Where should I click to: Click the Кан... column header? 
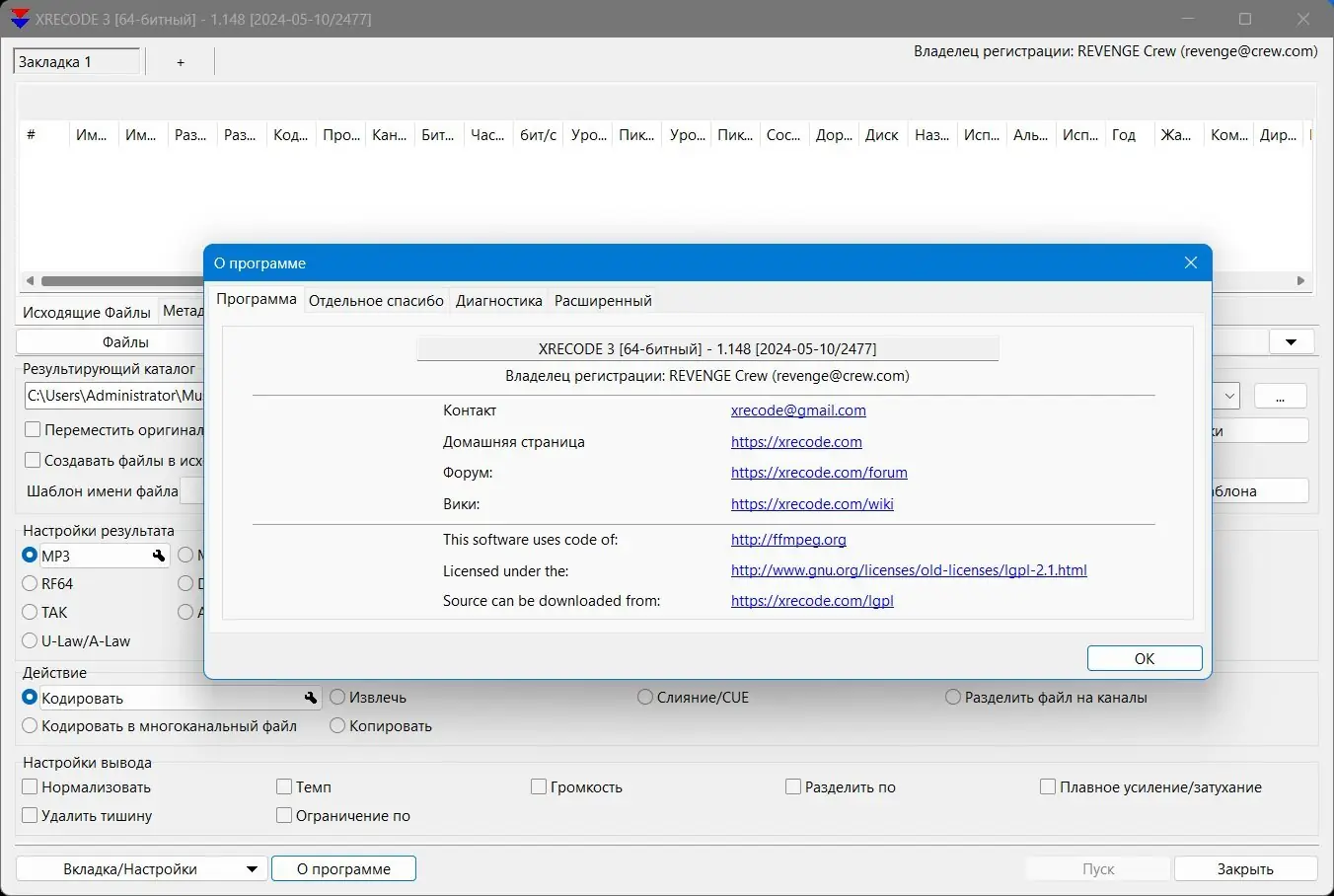390,135
